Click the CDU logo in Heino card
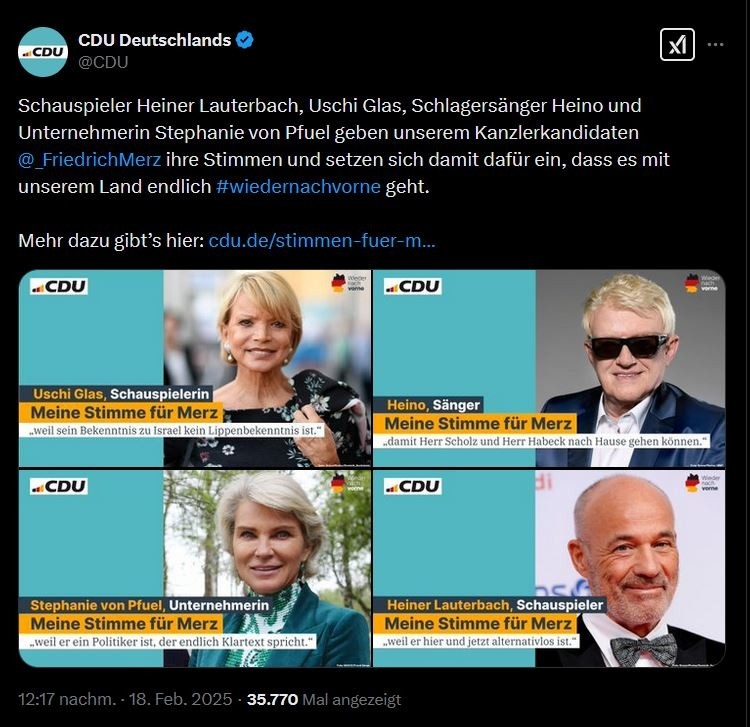The image size is (750, 727). (x=413, y=286)
